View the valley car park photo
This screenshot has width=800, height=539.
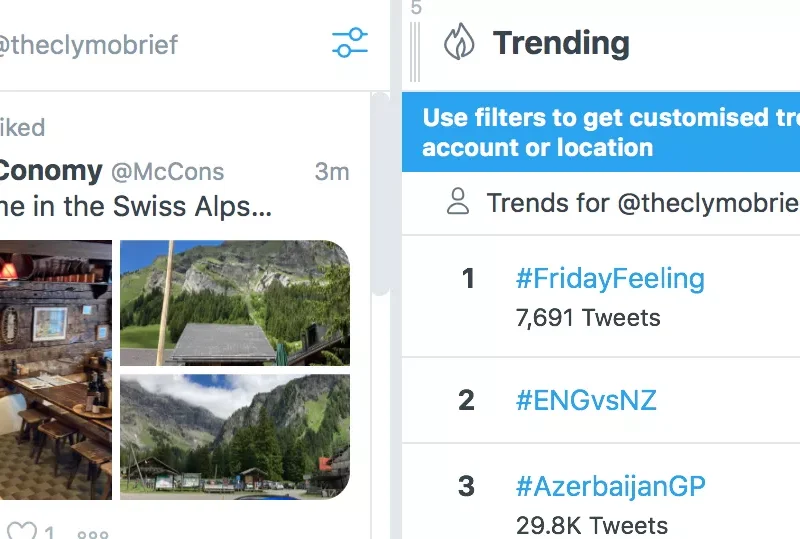235,435
